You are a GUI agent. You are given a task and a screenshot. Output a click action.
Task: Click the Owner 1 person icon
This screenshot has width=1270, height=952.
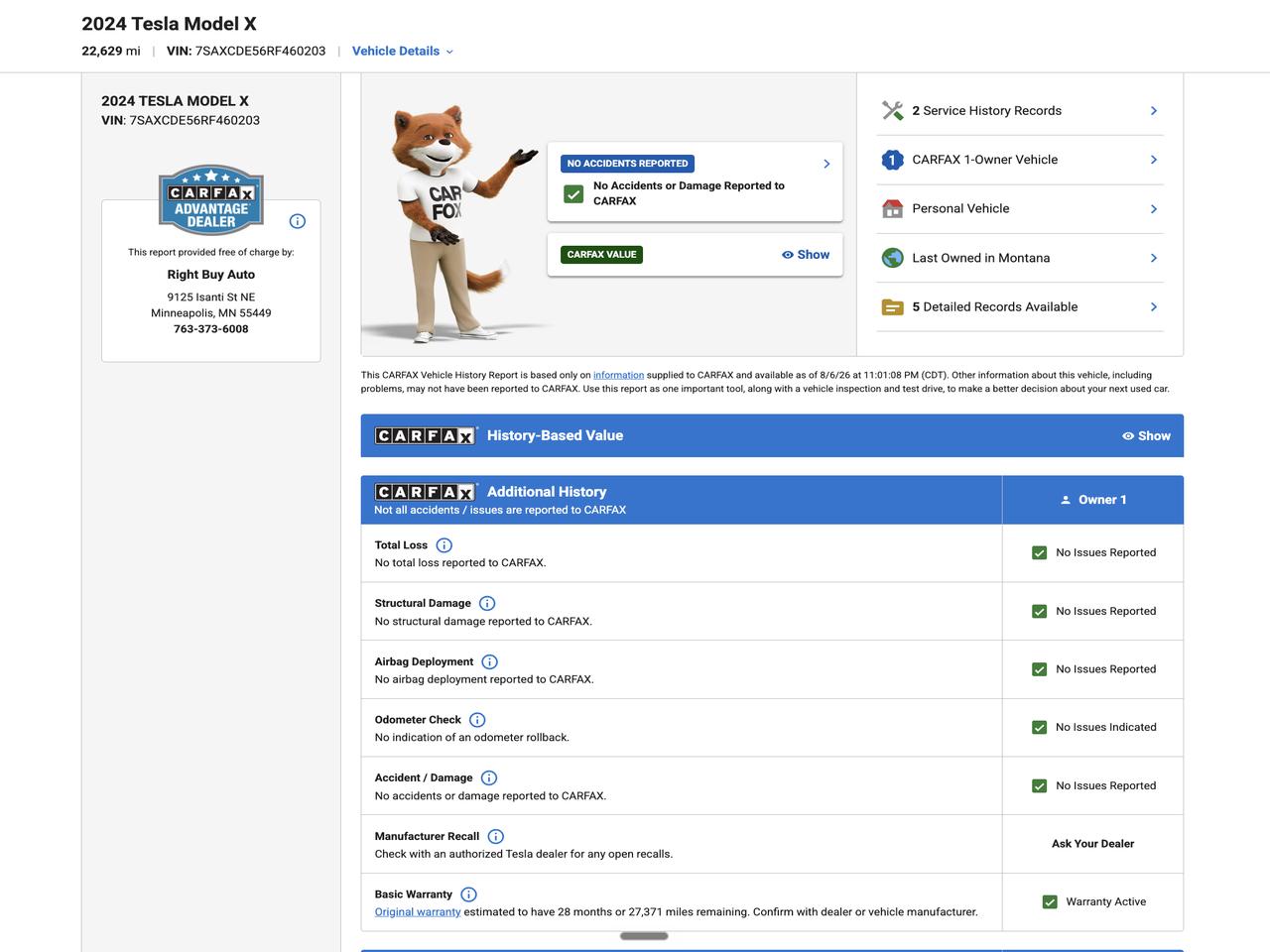(x=1067, y=500)
